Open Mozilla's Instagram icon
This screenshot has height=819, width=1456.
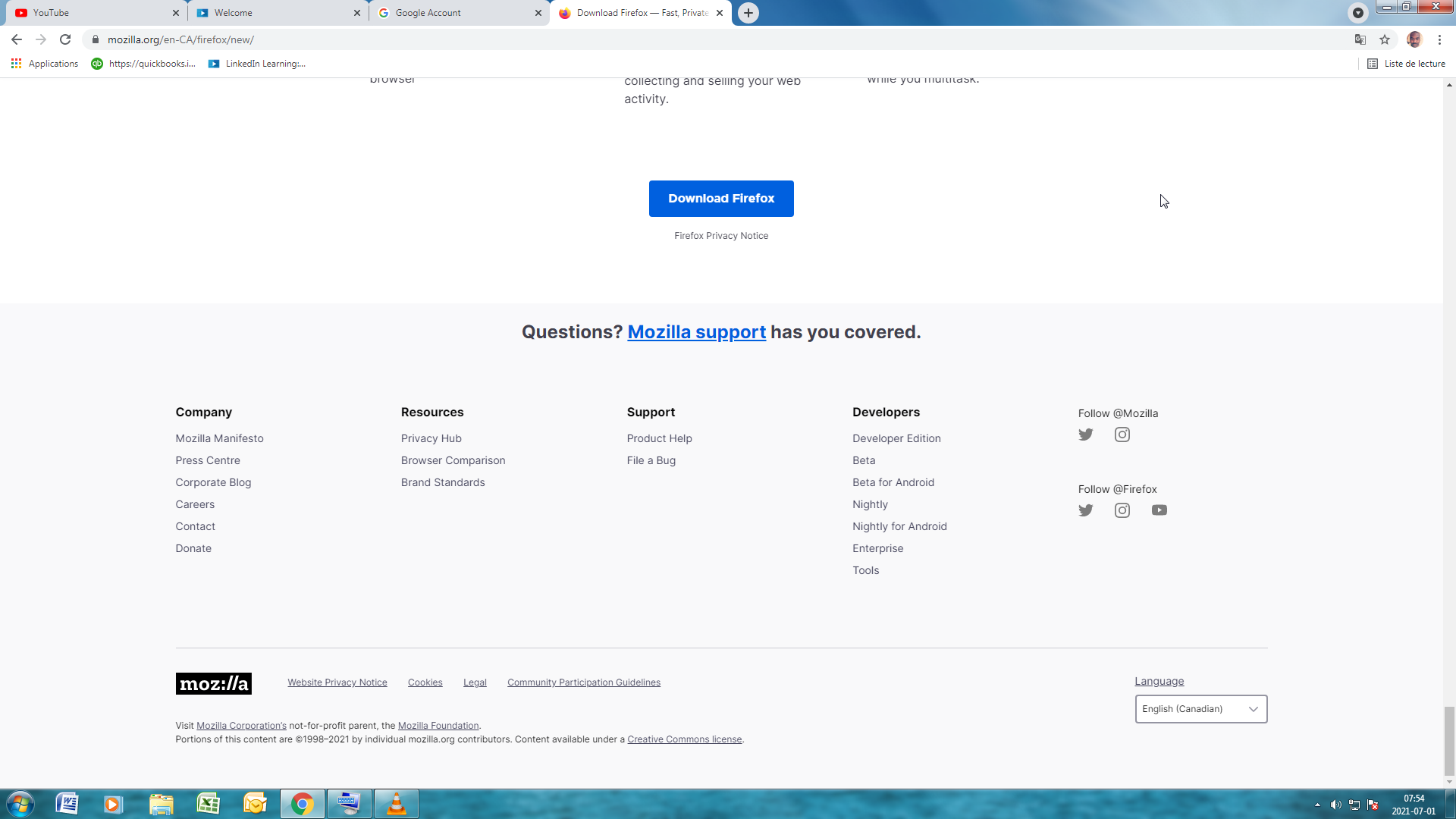(1122, 435)
